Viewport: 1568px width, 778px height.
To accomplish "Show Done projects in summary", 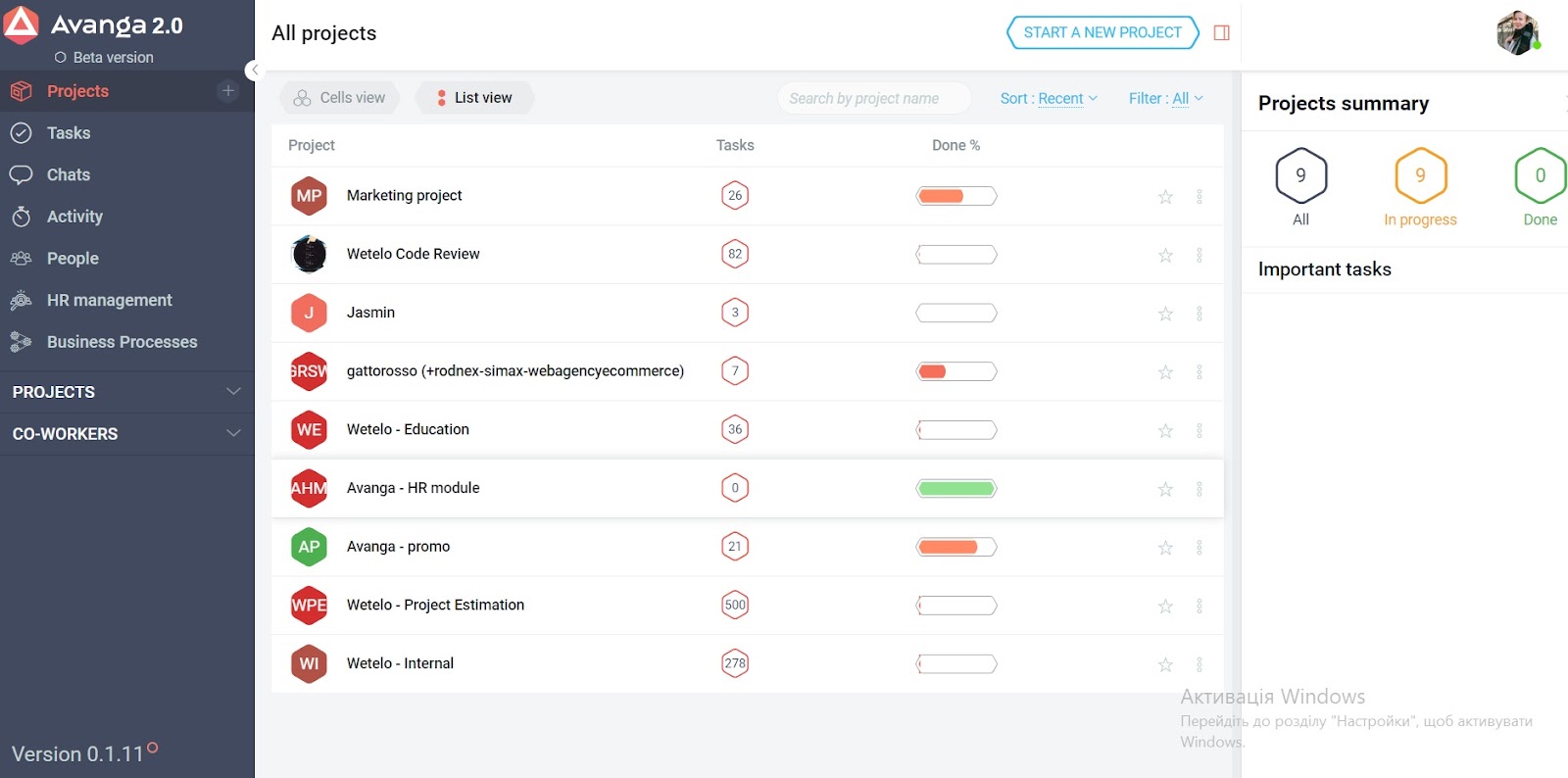I will click(1540, 187).
